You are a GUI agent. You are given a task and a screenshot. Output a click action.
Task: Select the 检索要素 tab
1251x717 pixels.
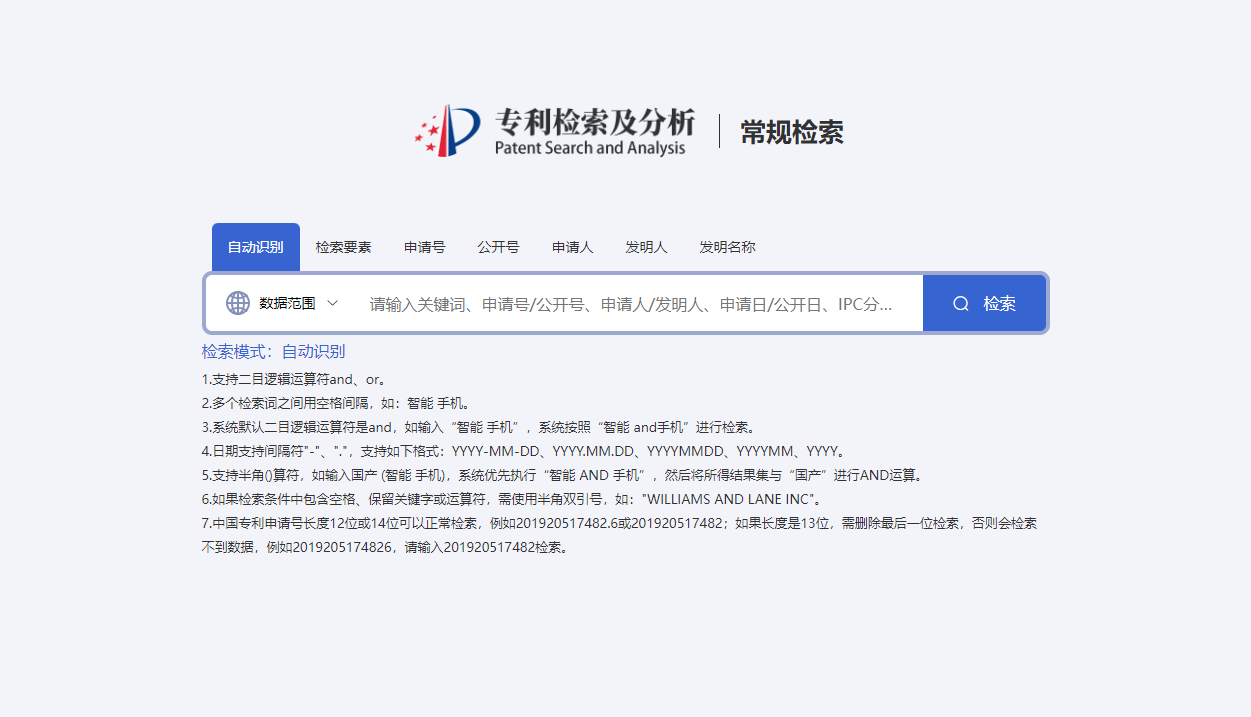point(342,247)
